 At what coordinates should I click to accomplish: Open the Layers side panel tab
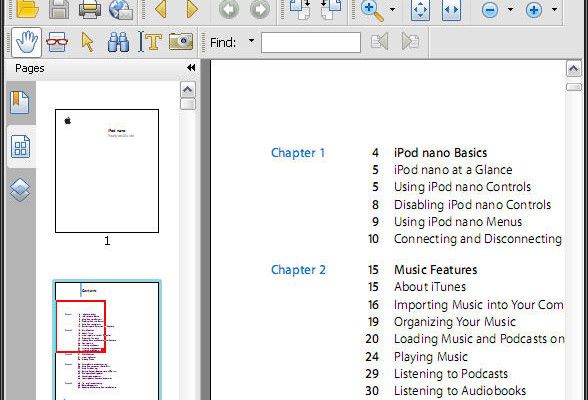click(x=20, y=190)
